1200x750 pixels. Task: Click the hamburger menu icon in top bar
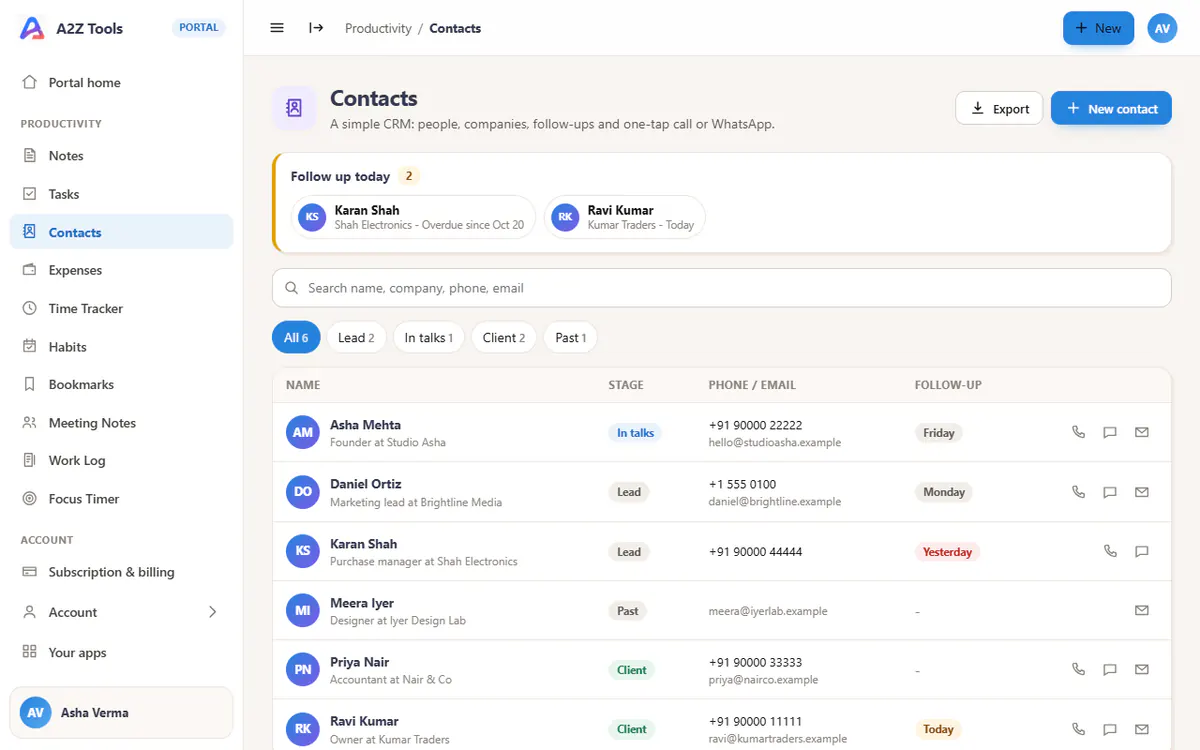(x=277, y=28)
